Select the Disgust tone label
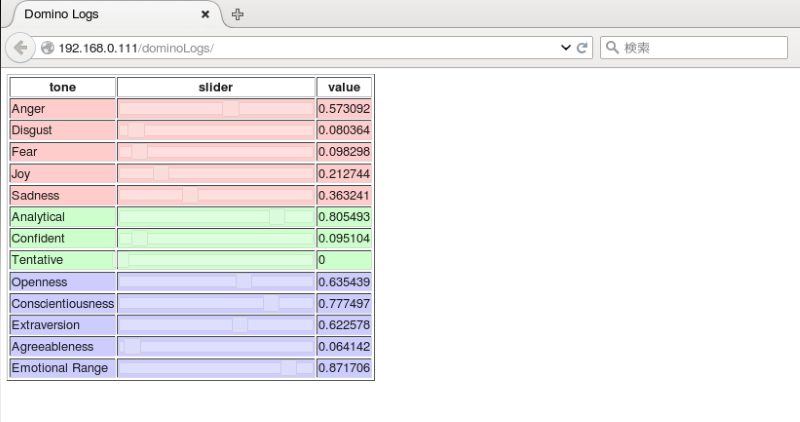 point(32,130)
